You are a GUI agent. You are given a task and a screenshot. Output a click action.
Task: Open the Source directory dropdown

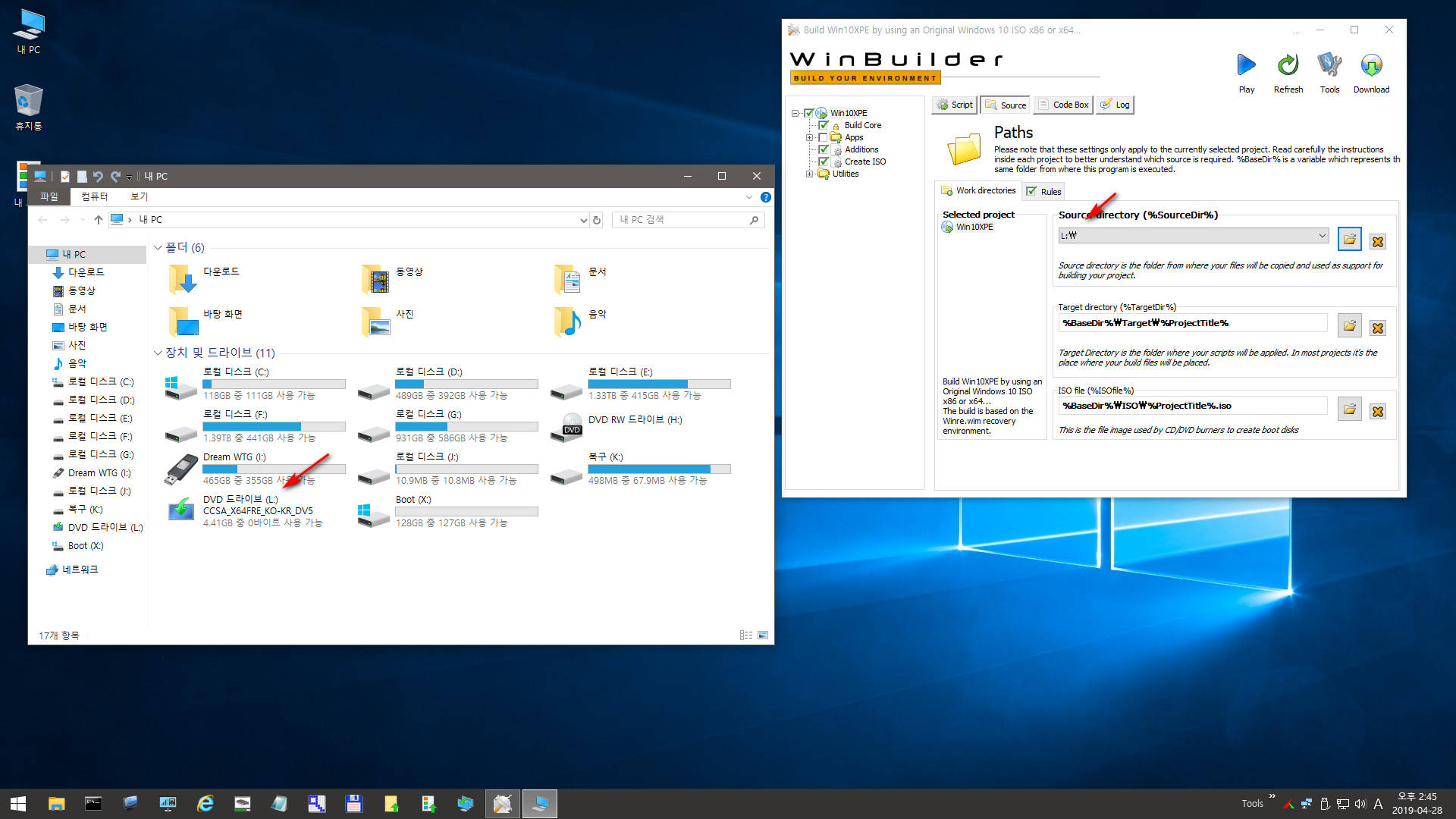click(x=1322, y=236)
